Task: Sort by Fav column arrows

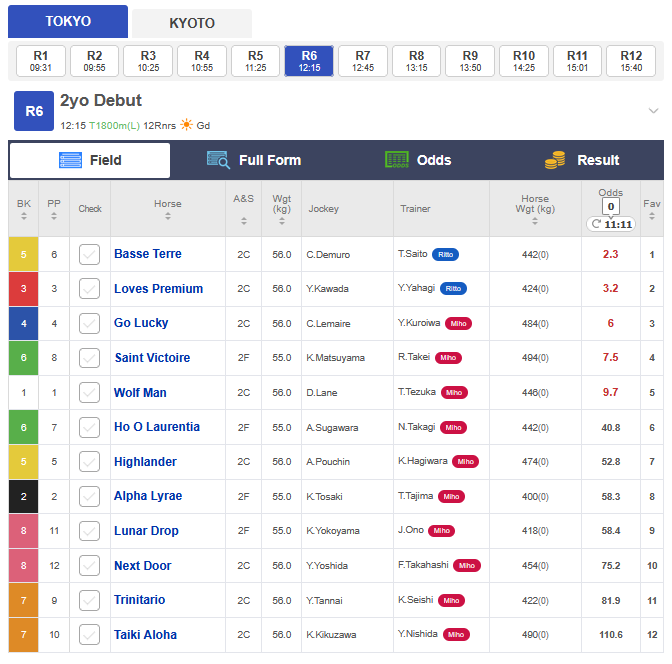Action: point(651,216)
